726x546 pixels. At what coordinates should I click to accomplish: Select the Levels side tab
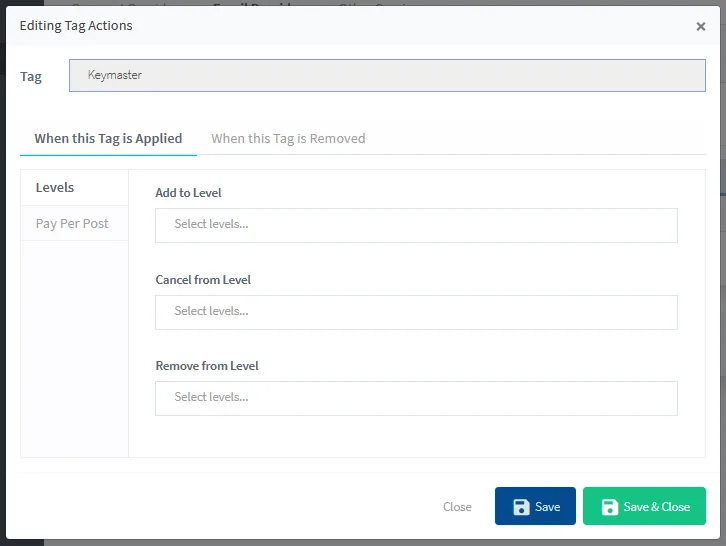[75, 188]
